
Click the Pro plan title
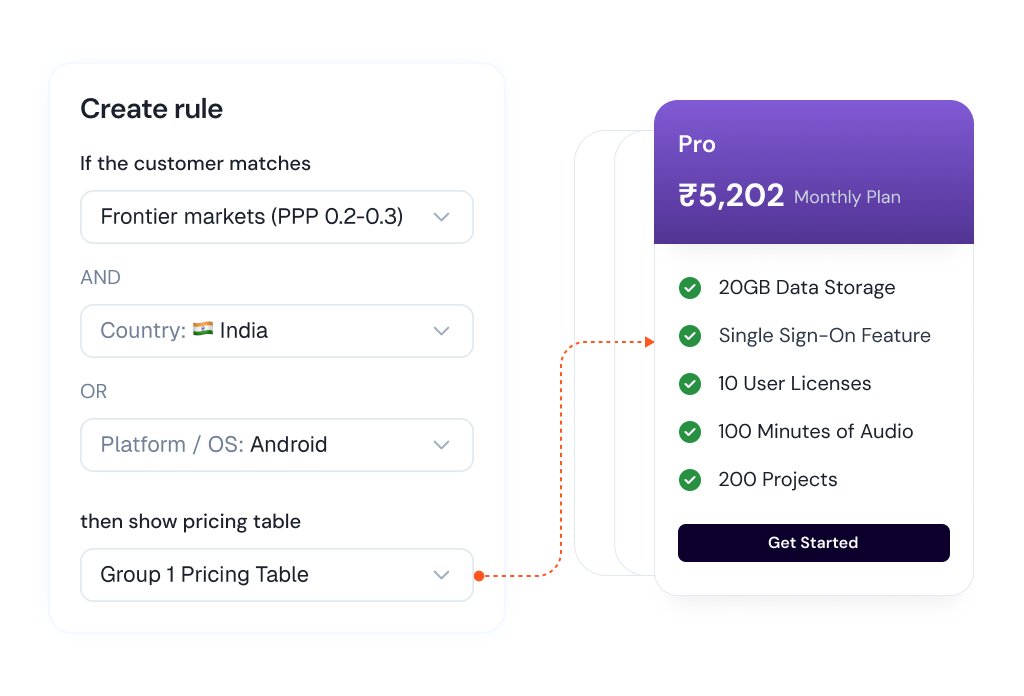(x=697, y=144)
